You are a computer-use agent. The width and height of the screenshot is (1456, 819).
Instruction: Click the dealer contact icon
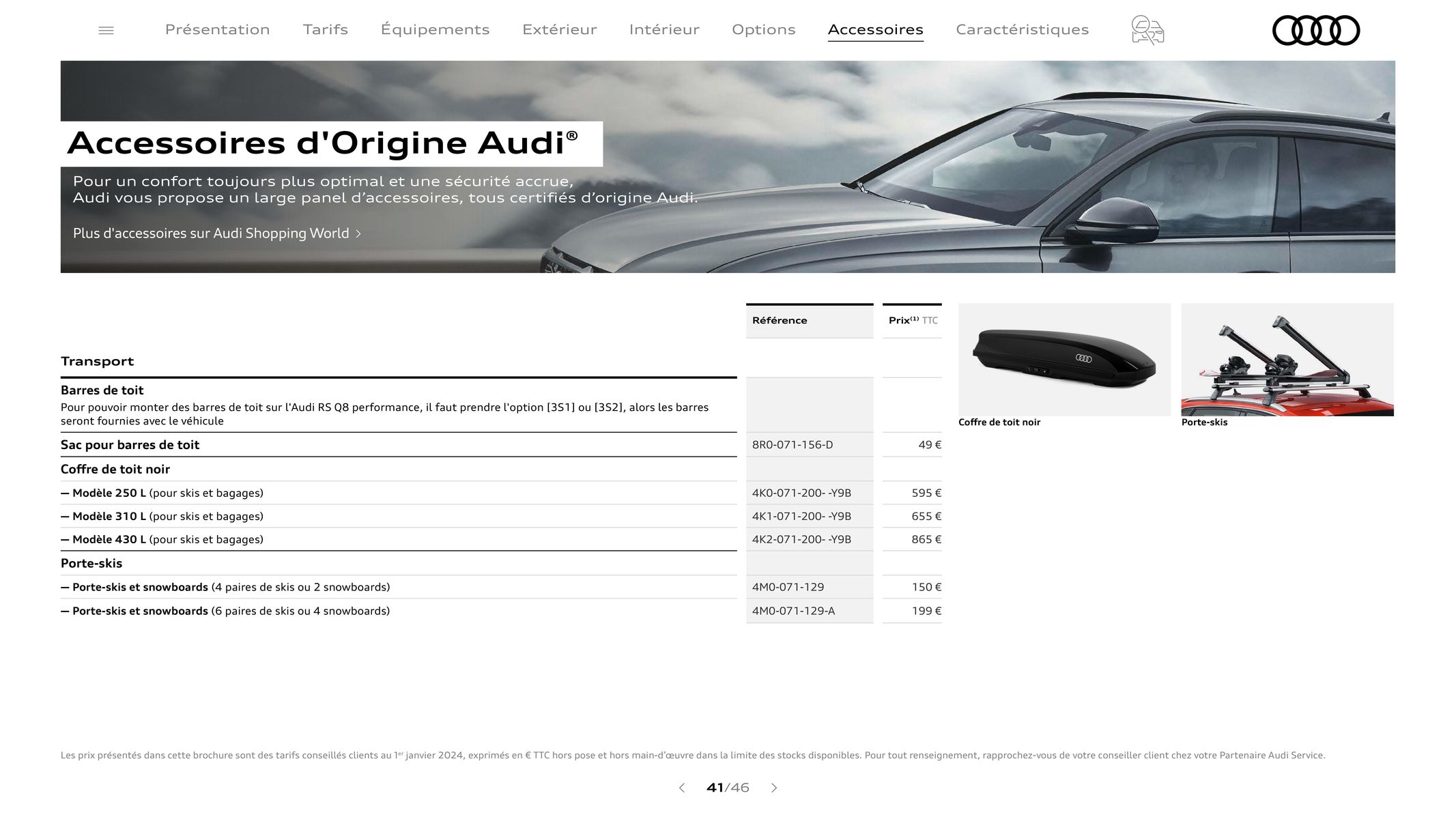(1147, 31)
